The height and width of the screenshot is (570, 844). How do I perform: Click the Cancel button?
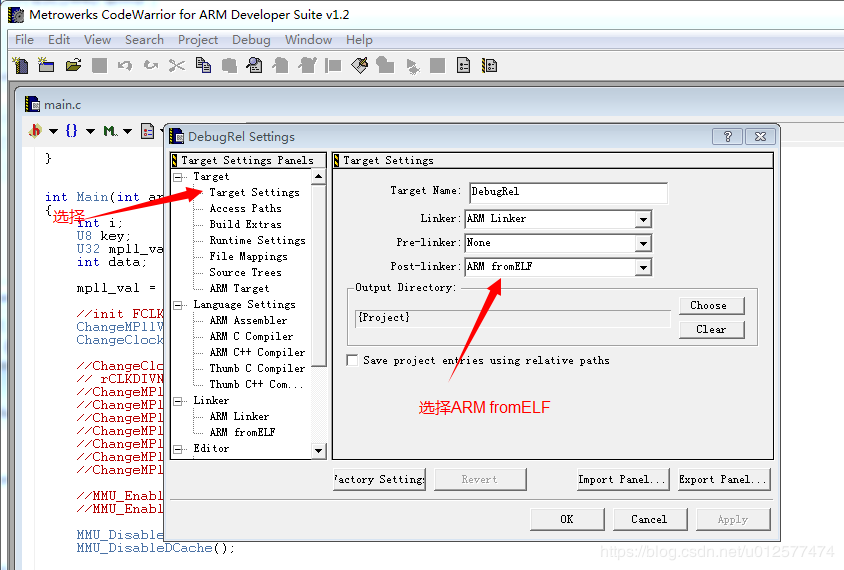click(x=649, y=519)
